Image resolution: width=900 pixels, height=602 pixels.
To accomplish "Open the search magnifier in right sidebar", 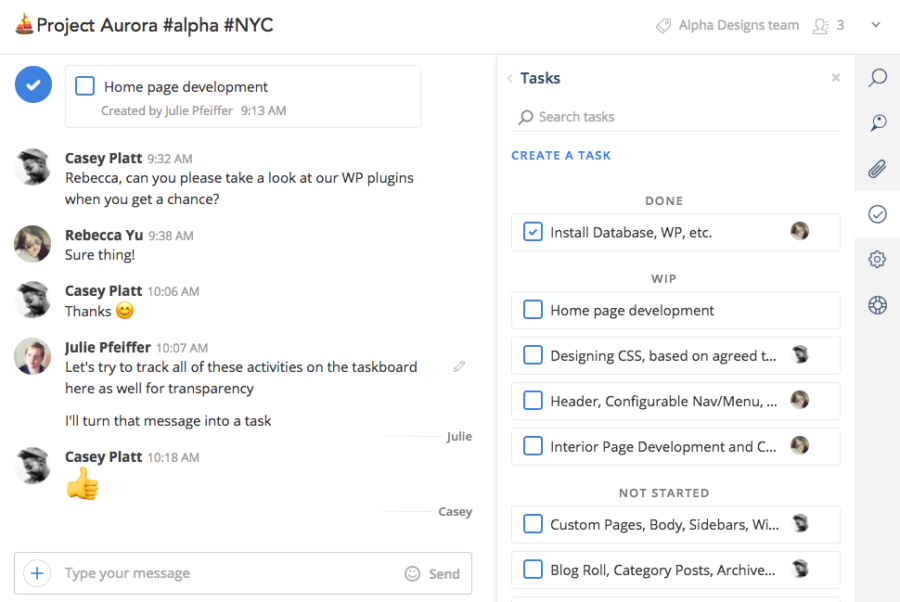I will tap(877, 77).
